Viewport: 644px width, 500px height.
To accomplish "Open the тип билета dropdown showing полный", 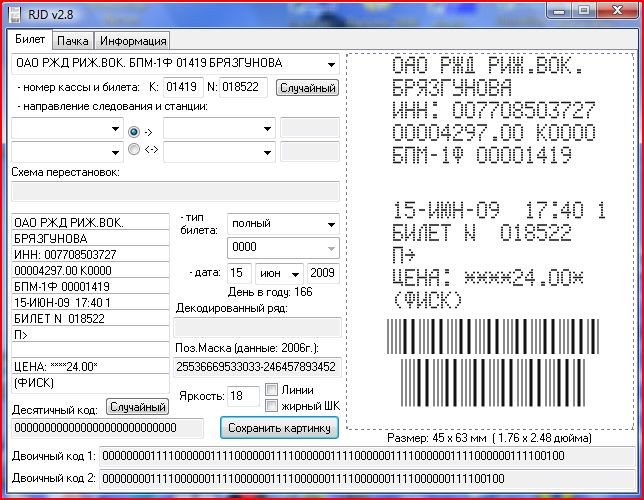I will click(x=283, y=224).
